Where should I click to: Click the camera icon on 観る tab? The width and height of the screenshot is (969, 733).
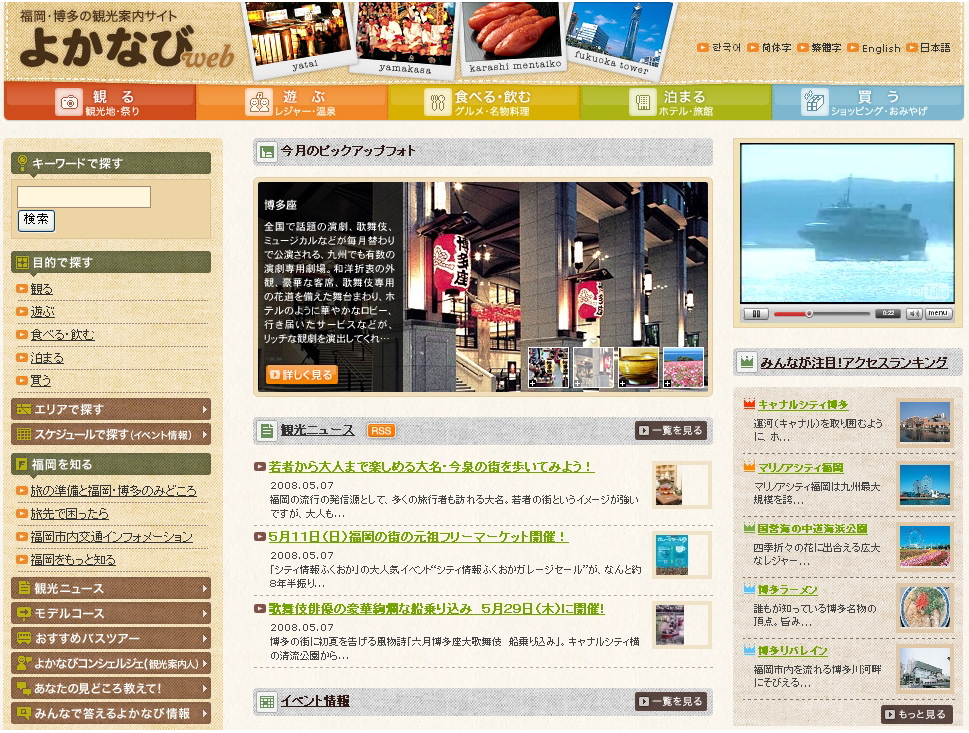(69, 102)
